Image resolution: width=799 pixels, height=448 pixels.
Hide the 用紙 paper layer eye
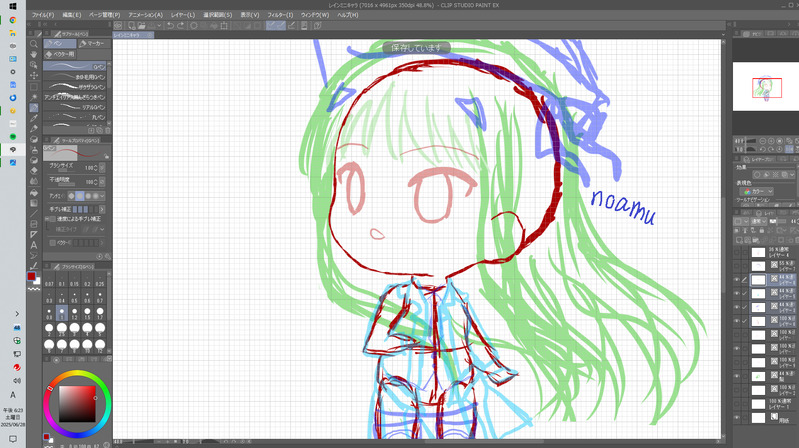click(x=736, y=417)
